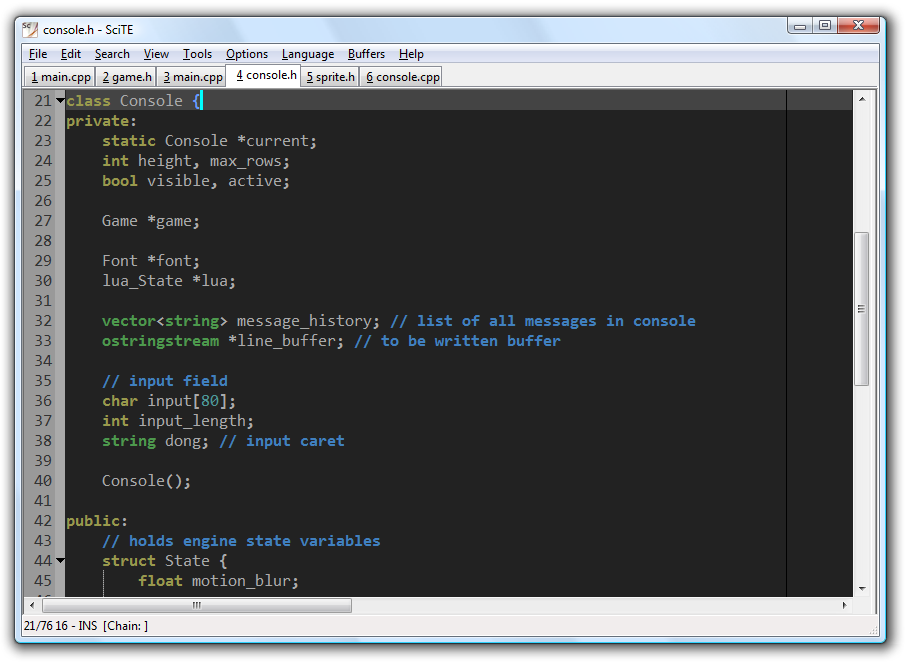Open the Tools menu
Viewport: 914px width, 668px height.
(197, 54)
